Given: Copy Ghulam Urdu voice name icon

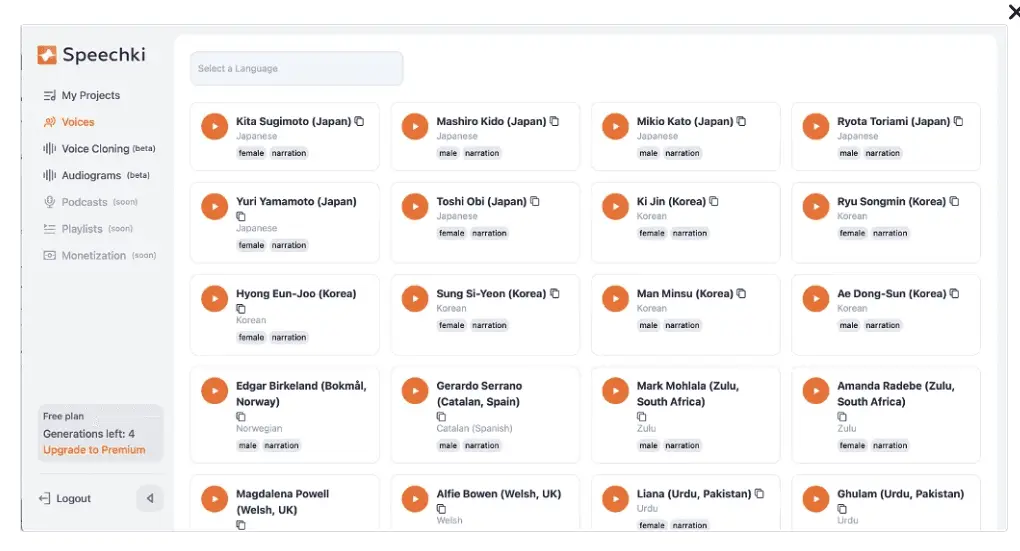Looking at the screenshot, I should [x=842, y=509].
